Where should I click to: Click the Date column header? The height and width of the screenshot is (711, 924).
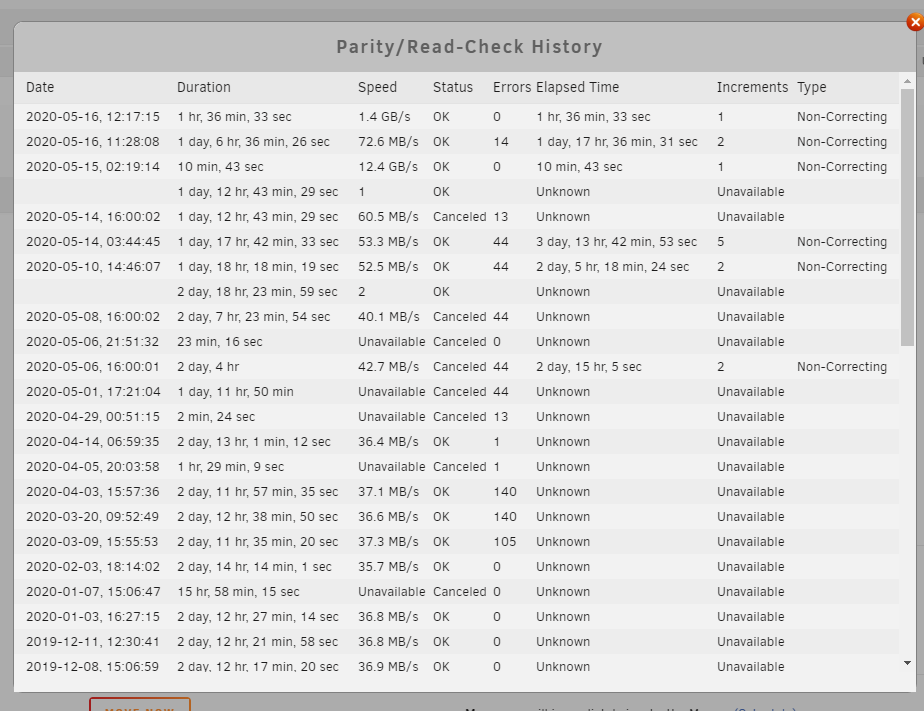coord(40,87)
